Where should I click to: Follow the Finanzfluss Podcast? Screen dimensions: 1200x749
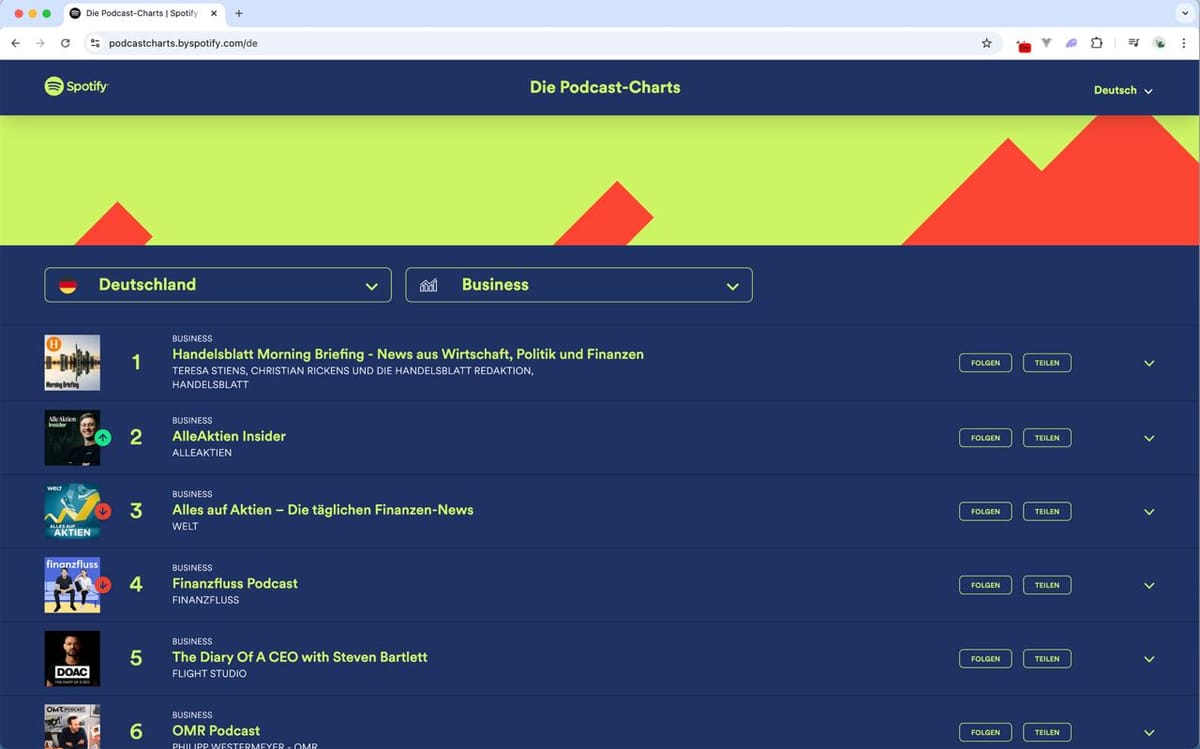985,585
